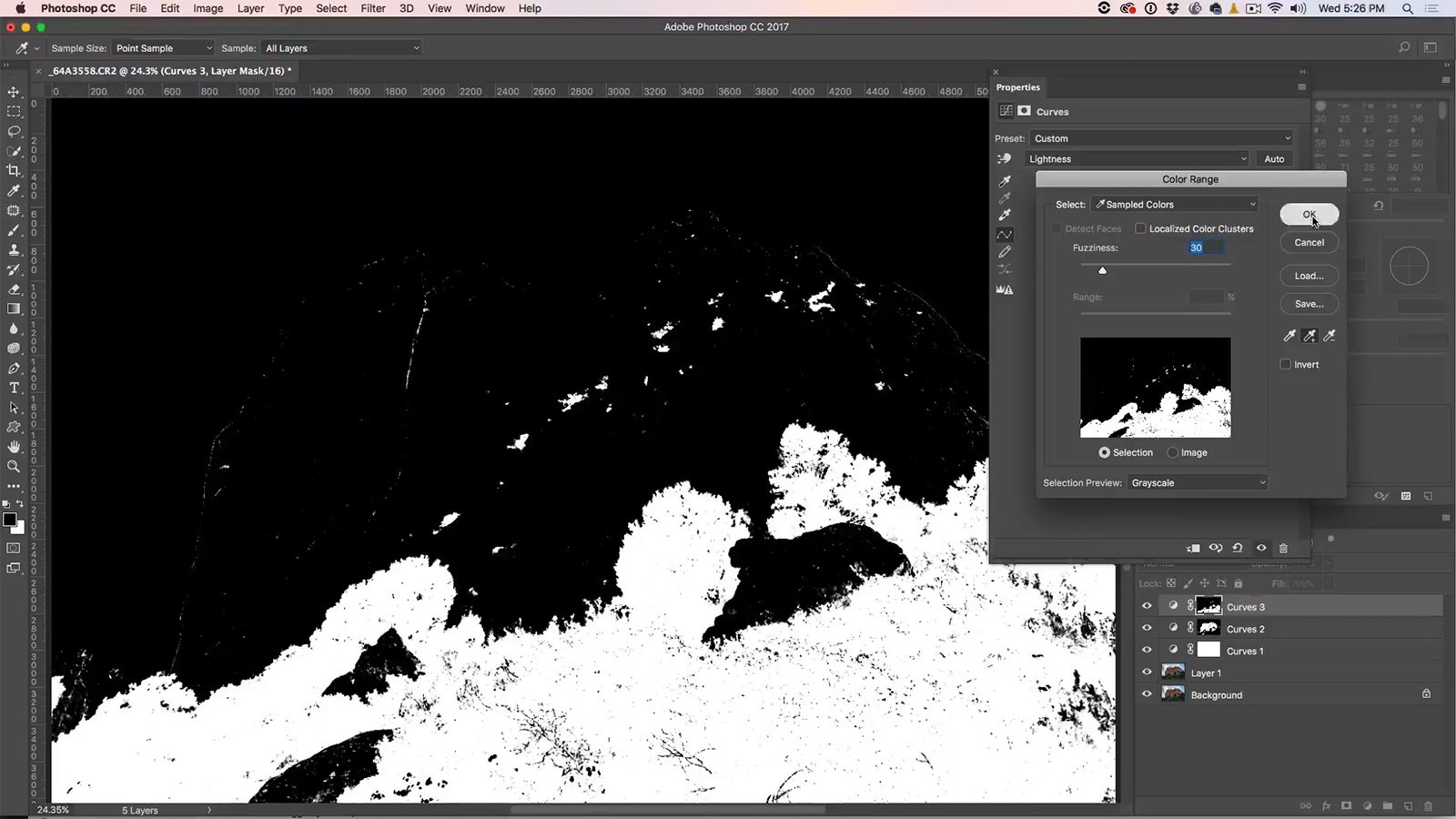Click the Load button in Color Range
This screenshot has height=819, width=1456.
pos(1309,275)
